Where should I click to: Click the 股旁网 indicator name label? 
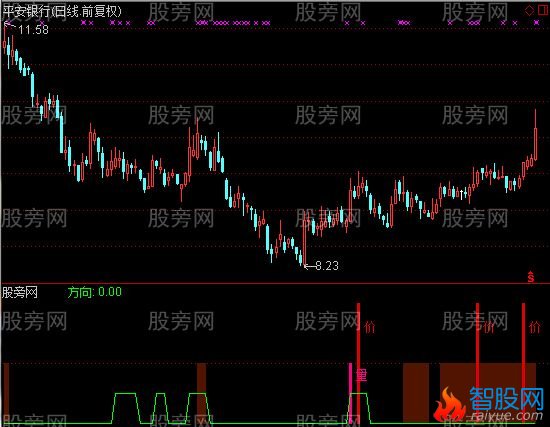(x=20, y=292)
